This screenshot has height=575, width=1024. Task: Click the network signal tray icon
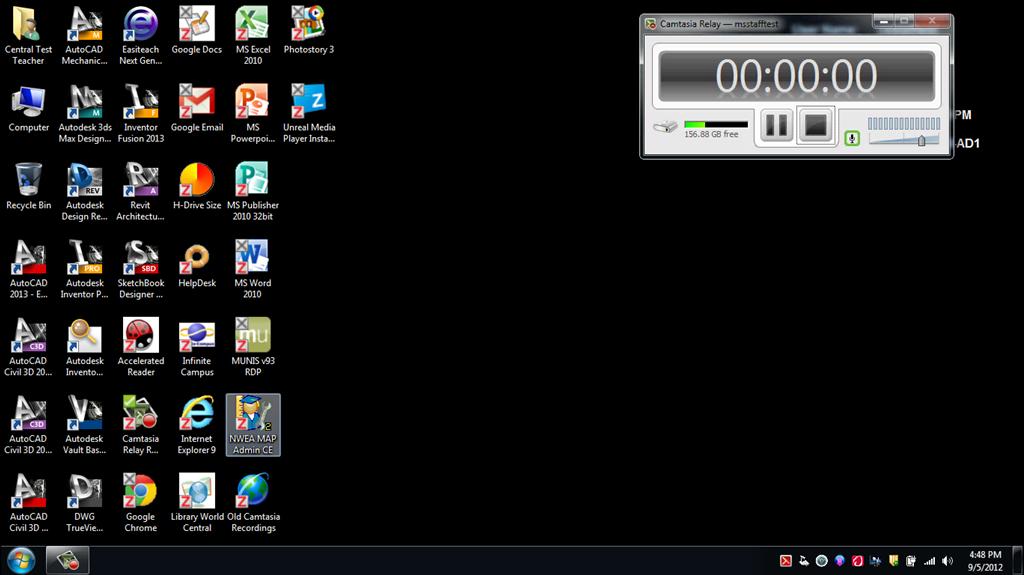(x=929, y=561)
